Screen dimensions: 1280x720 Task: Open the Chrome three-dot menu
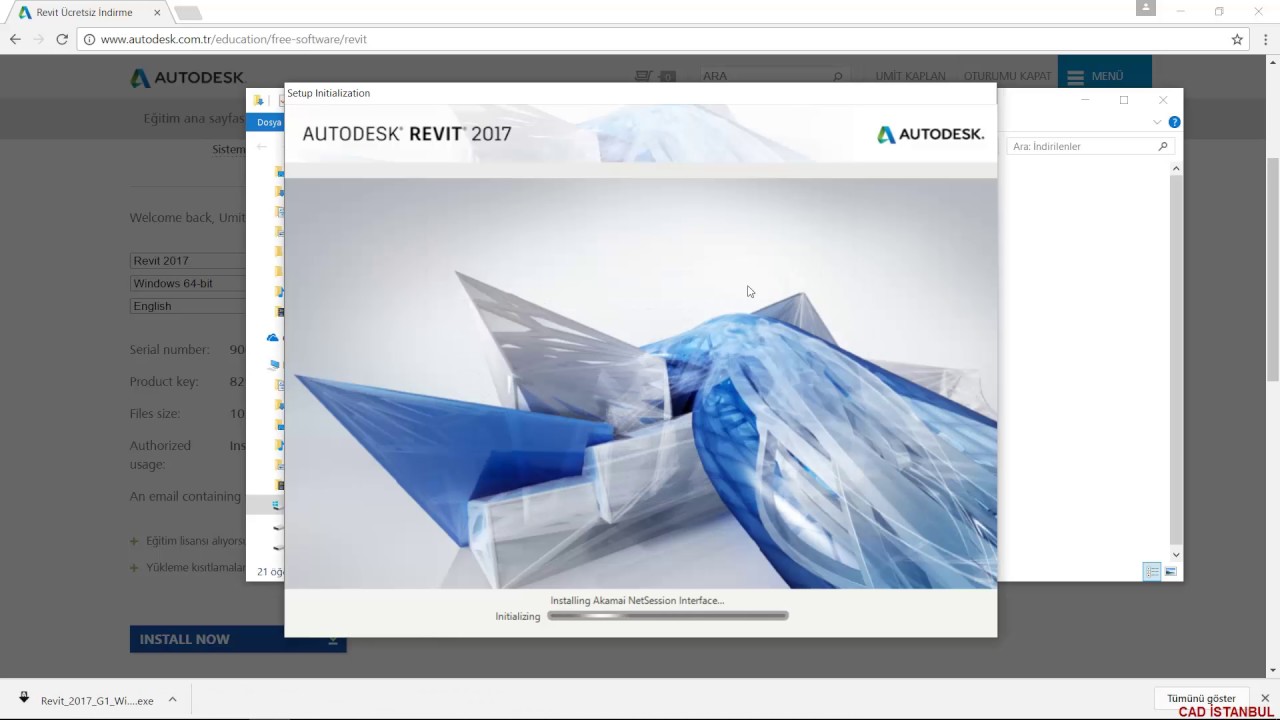1264,39
